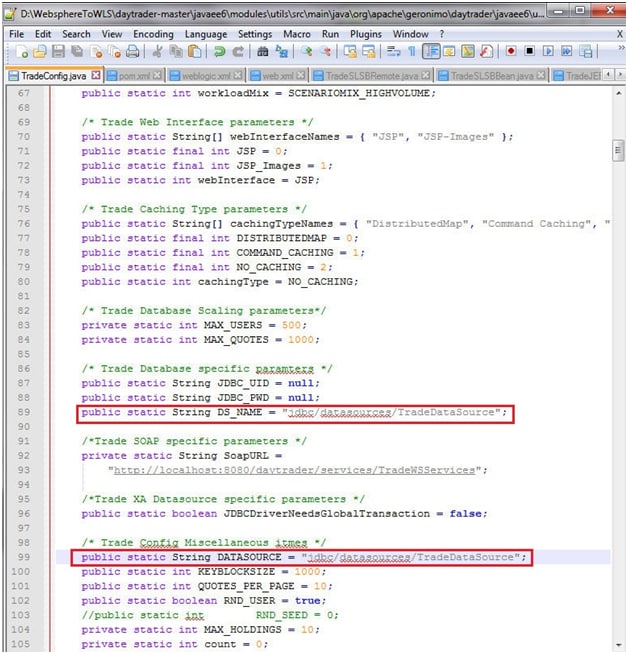Click the scrollbar up arrow
This screenshot has height=654, width=628.
pos(618,93)
